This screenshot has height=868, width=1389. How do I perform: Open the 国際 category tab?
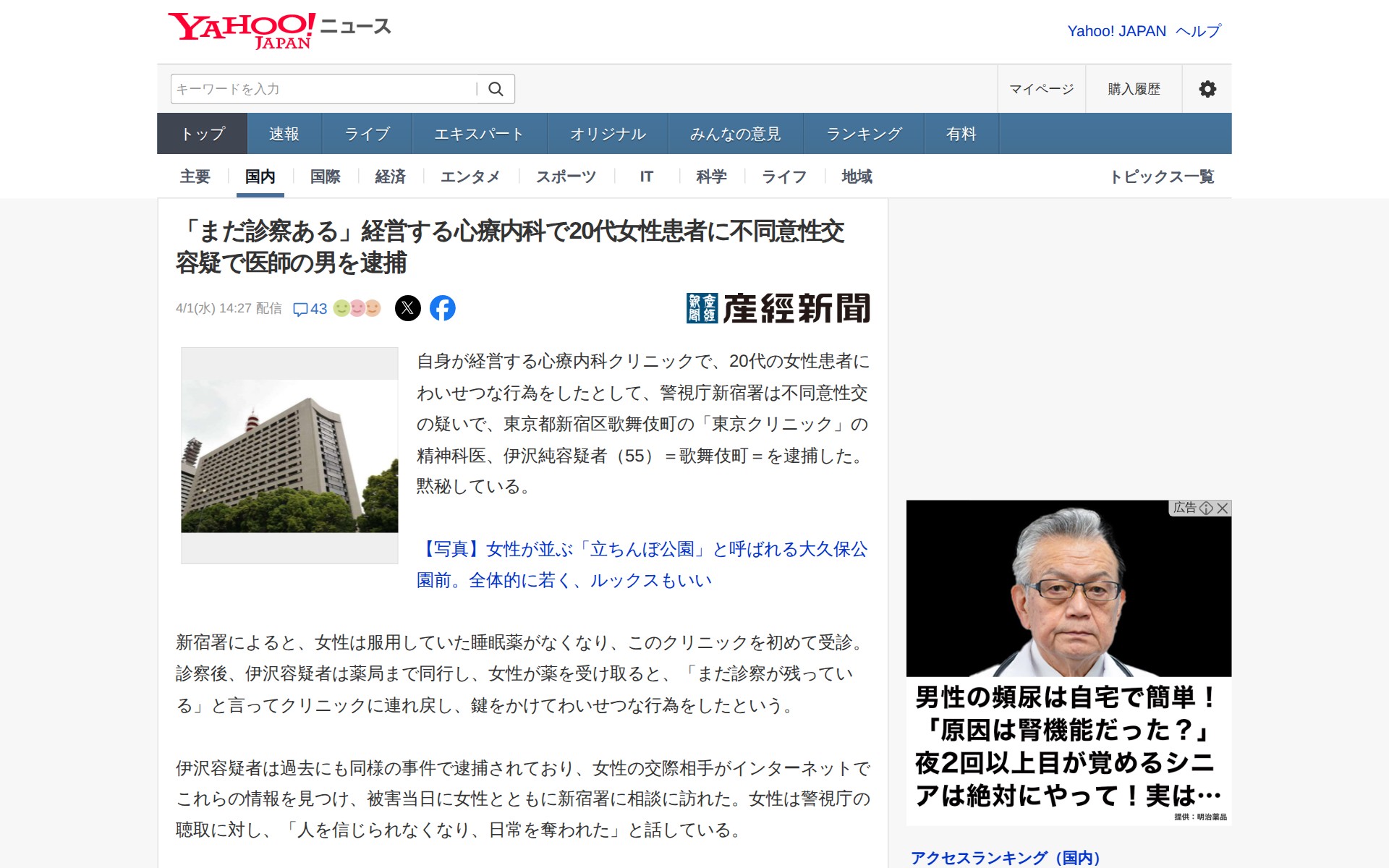[325, 176]
